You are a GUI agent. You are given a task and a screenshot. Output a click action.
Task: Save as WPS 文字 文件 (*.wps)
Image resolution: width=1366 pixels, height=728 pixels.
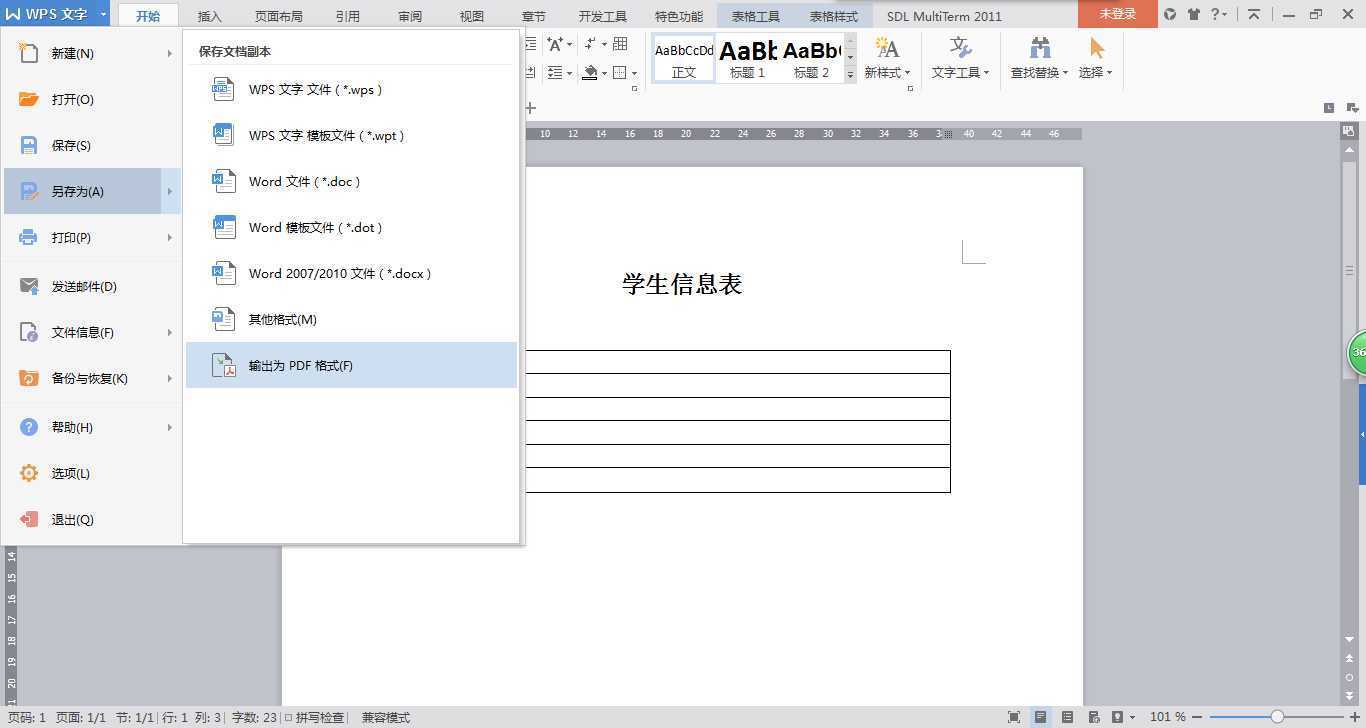click(x=351, y=89)
